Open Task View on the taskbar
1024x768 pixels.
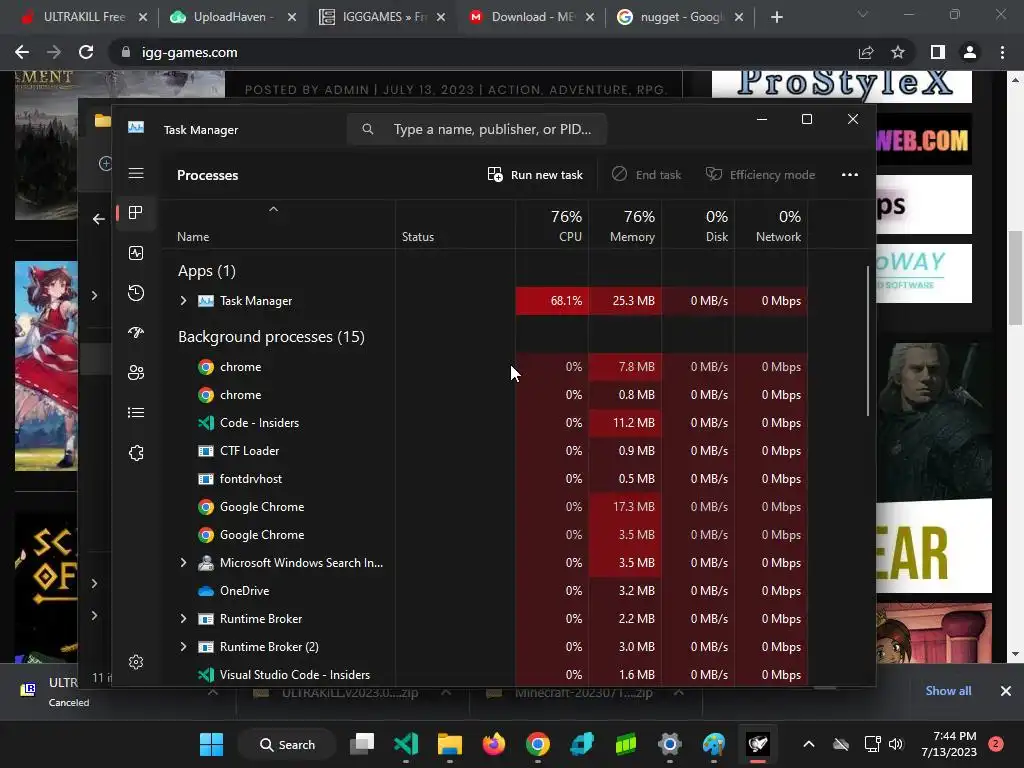(x=362, y=744)
